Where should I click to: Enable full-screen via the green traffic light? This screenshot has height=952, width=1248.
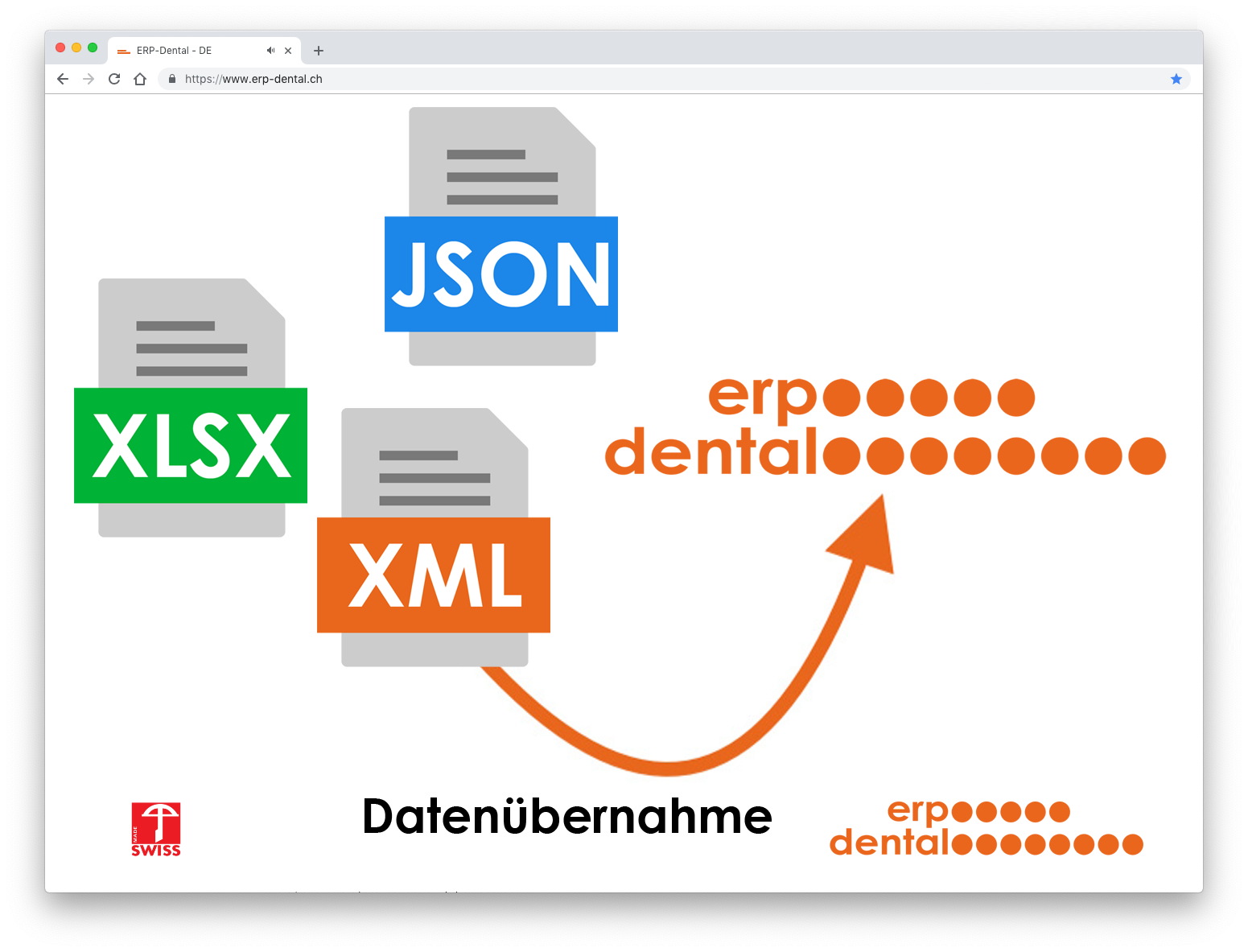(x=93, y=47)
